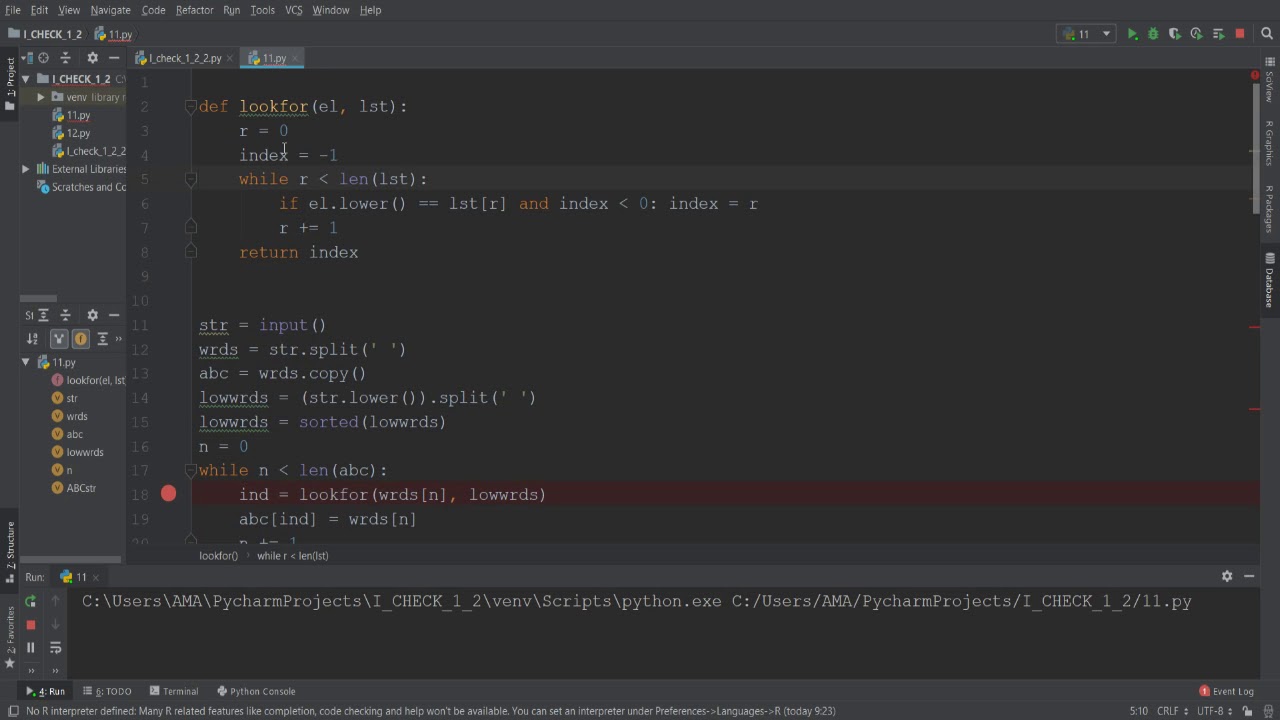The height and width of the screenshot is (720, 1280).
Task: Collapse the I_CHECK_1_2 project folder
Action: click(x=27, y=79)
